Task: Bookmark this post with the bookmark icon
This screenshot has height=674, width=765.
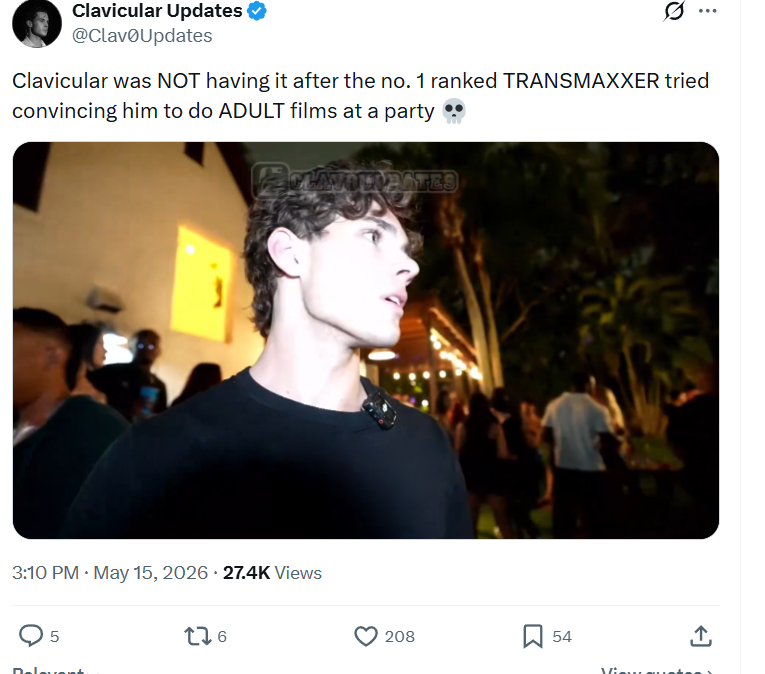Action: [x=533, y=636]
